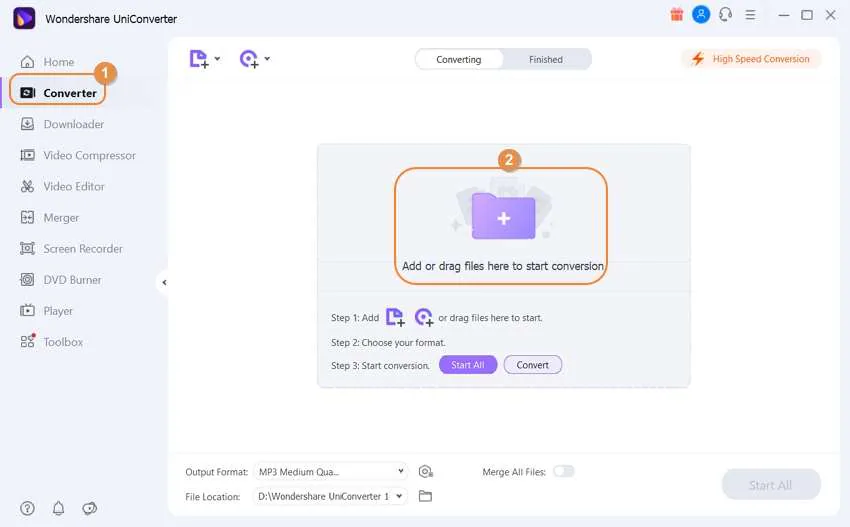
Task: Click 'Step 2: Choose your format.' text
Action: point(388,343)
